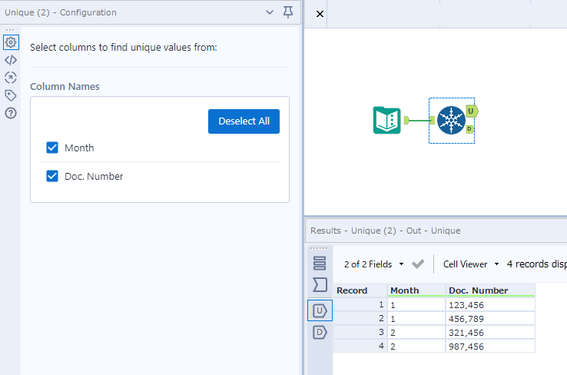Click the Input Data tool output anchor
The image size is (567, 375).
(406, 120)
